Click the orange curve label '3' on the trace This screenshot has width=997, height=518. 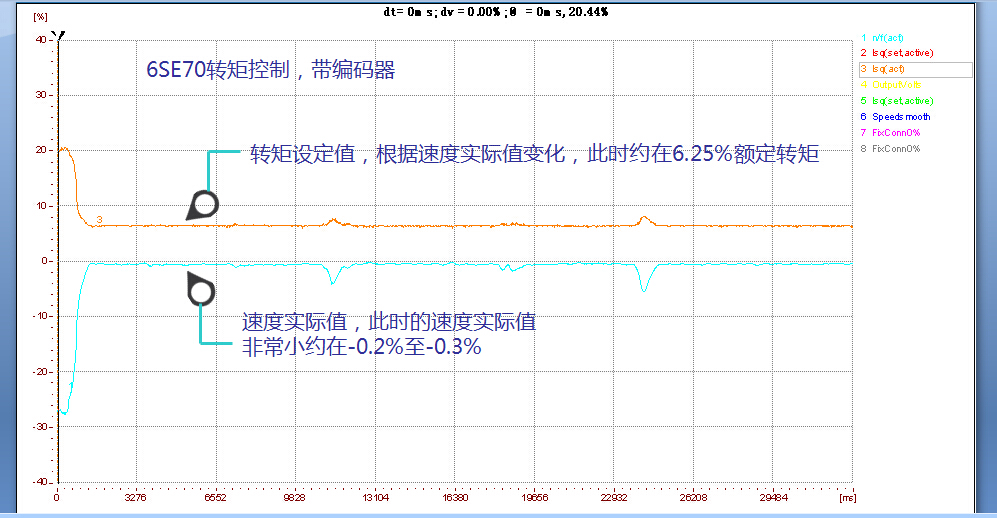[99, 219]
